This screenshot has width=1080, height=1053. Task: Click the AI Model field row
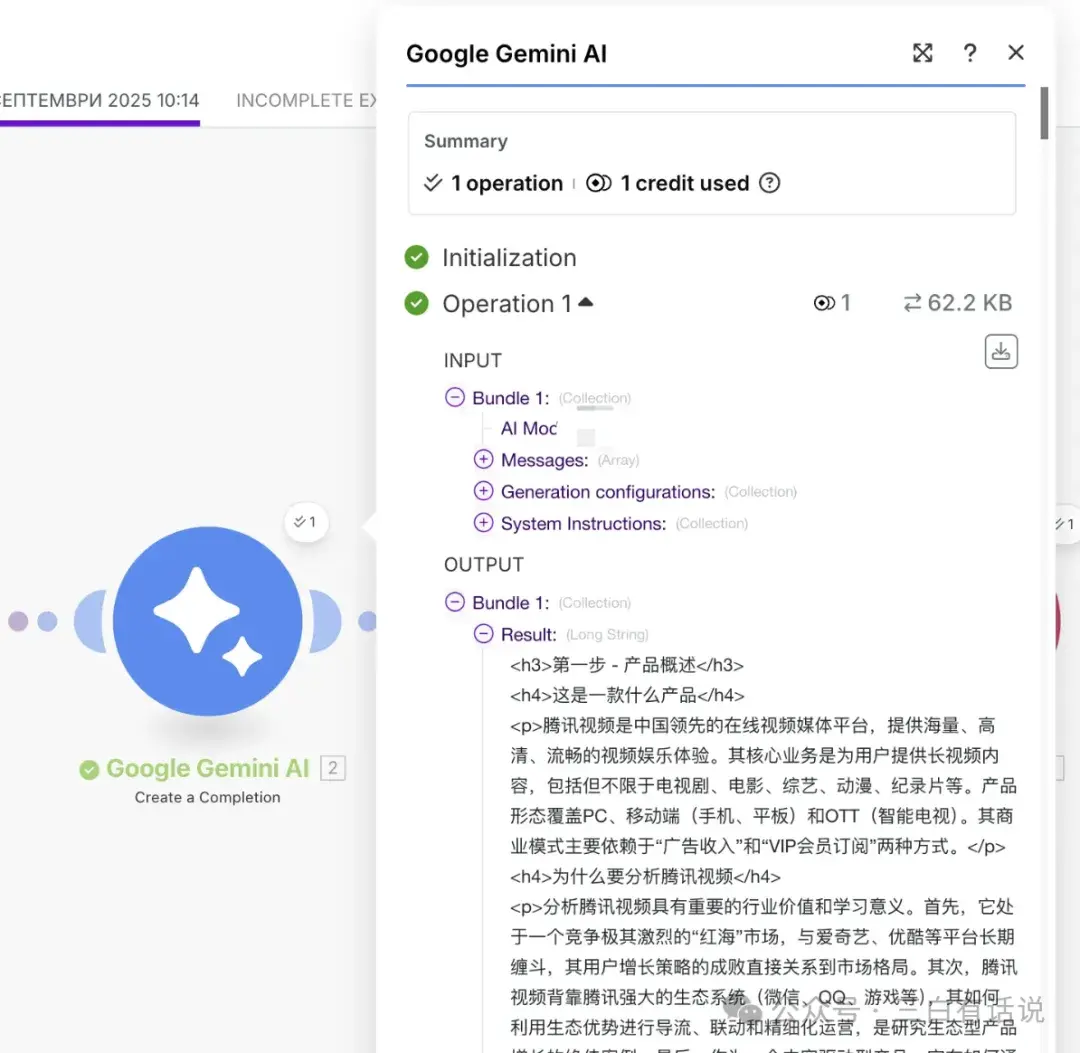[x=530, y=428]
